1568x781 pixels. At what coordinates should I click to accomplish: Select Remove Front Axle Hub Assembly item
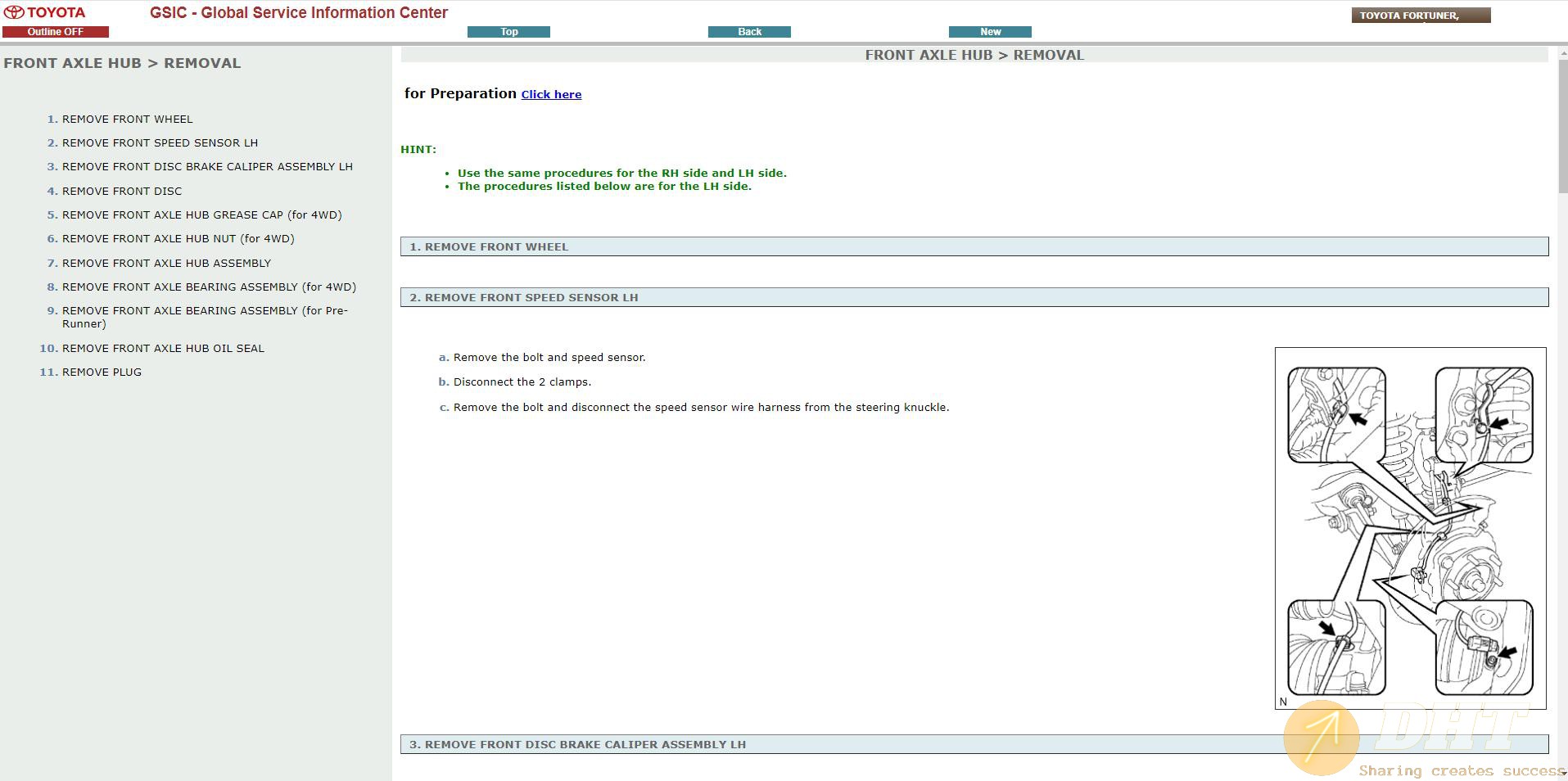pyautogui.click(x=166, y=263)
